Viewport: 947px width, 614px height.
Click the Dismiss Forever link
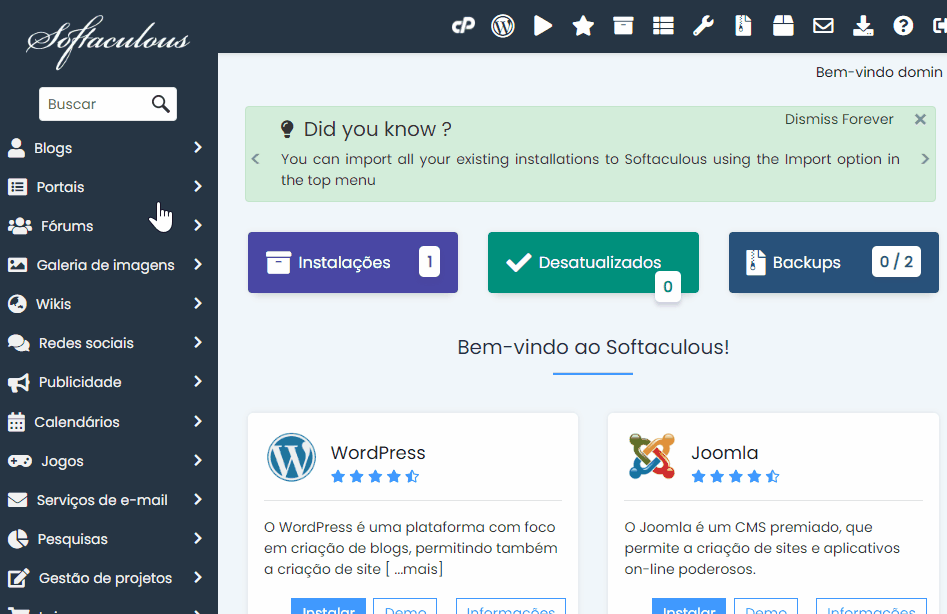click(x=839, y=120)
